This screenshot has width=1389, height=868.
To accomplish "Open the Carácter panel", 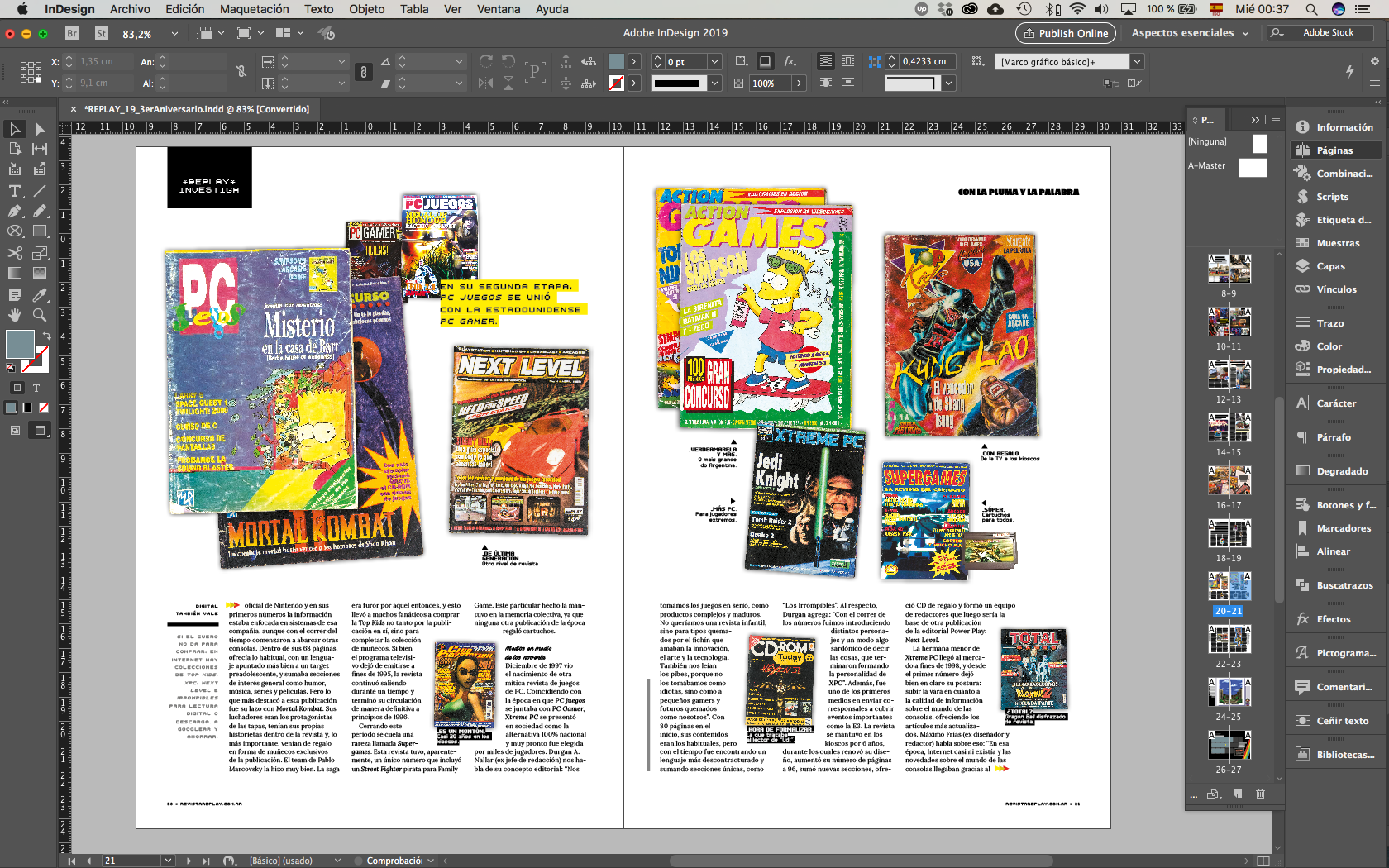I will coord(1335,403).
